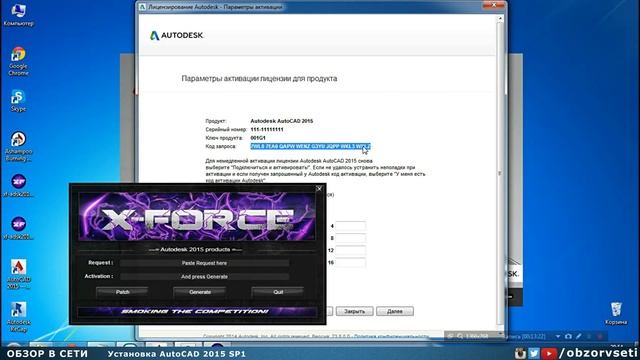
Task: Click the Quit button in X-Force
Action: pos(278,292)
